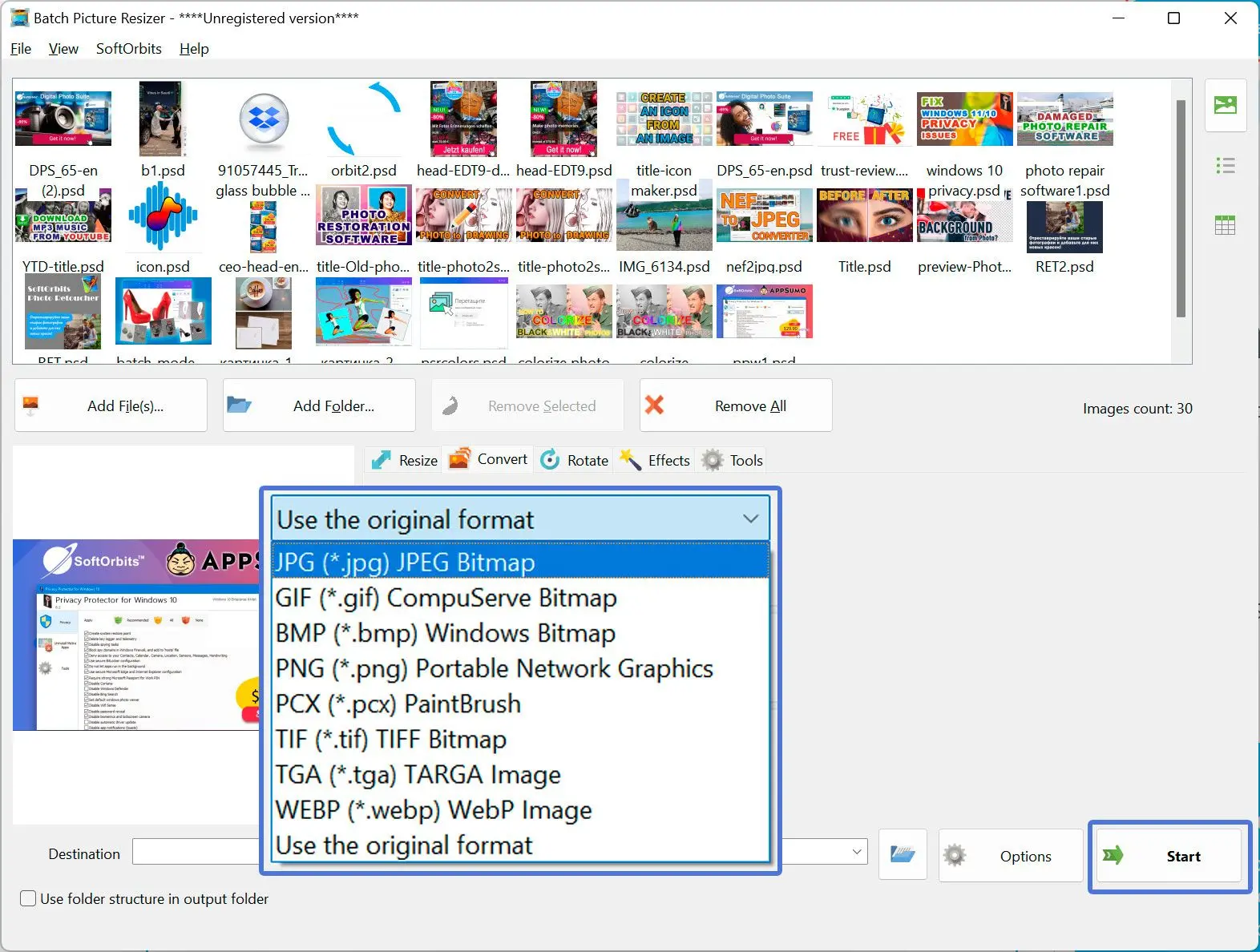
Task: Open the Convert tab
Action: click(488, 459)
